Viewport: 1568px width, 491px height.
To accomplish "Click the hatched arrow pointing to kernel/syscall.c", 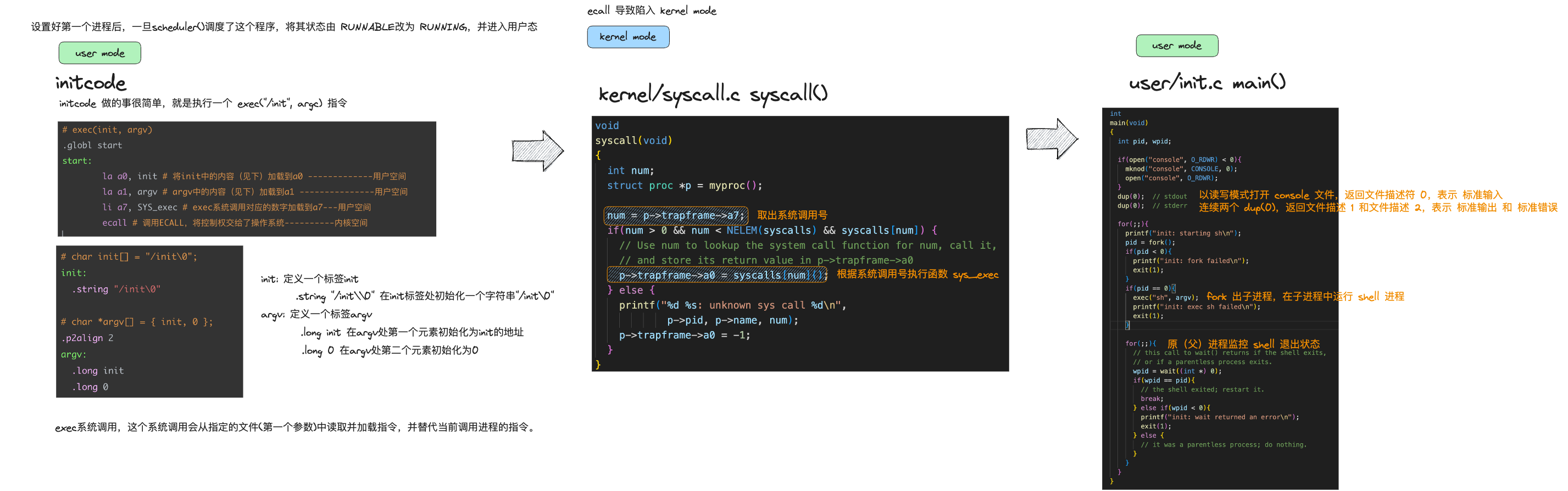I will click(537, 150).
